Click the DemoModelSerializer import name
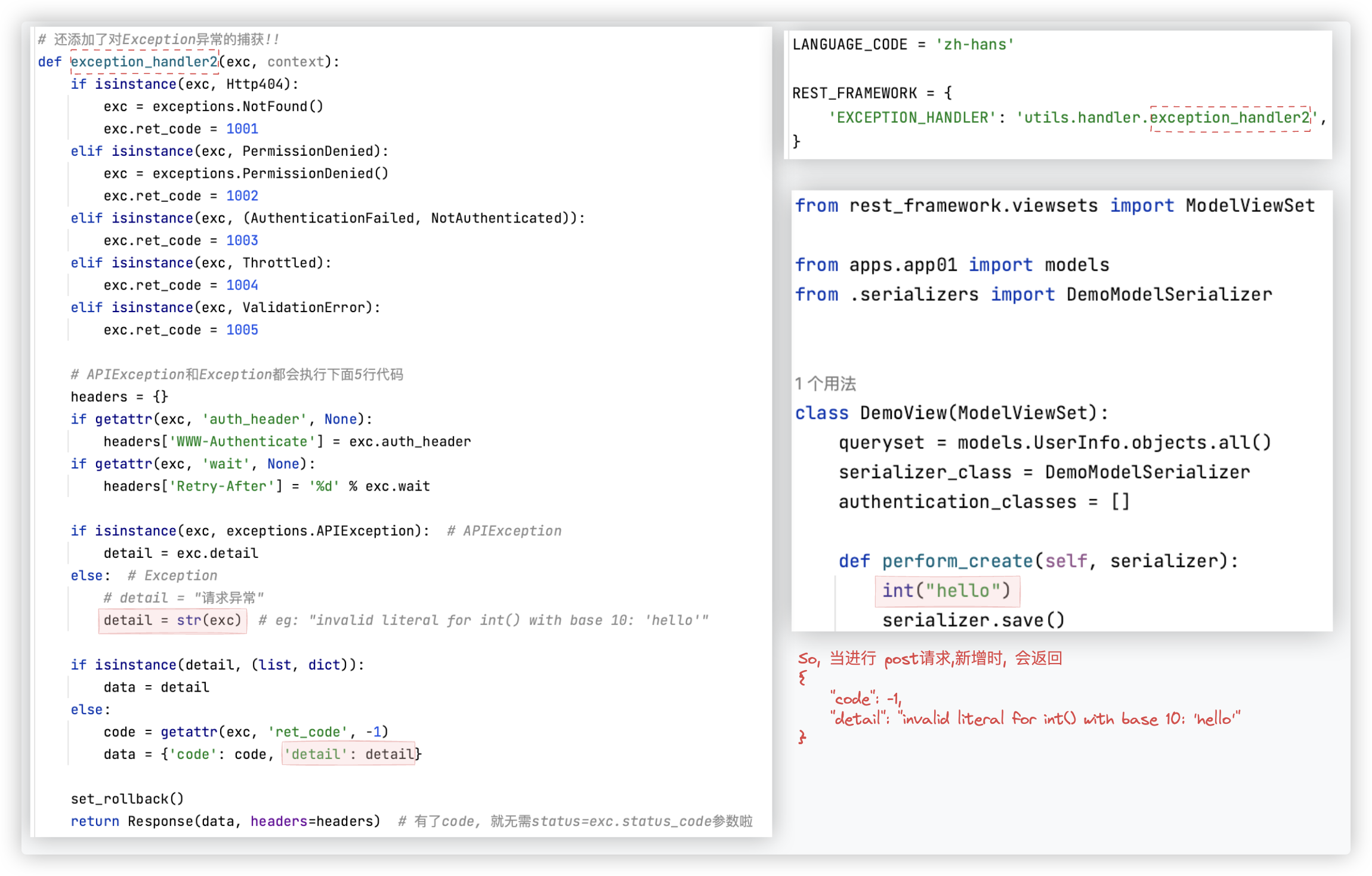1372x876 pixels. 1169,295
